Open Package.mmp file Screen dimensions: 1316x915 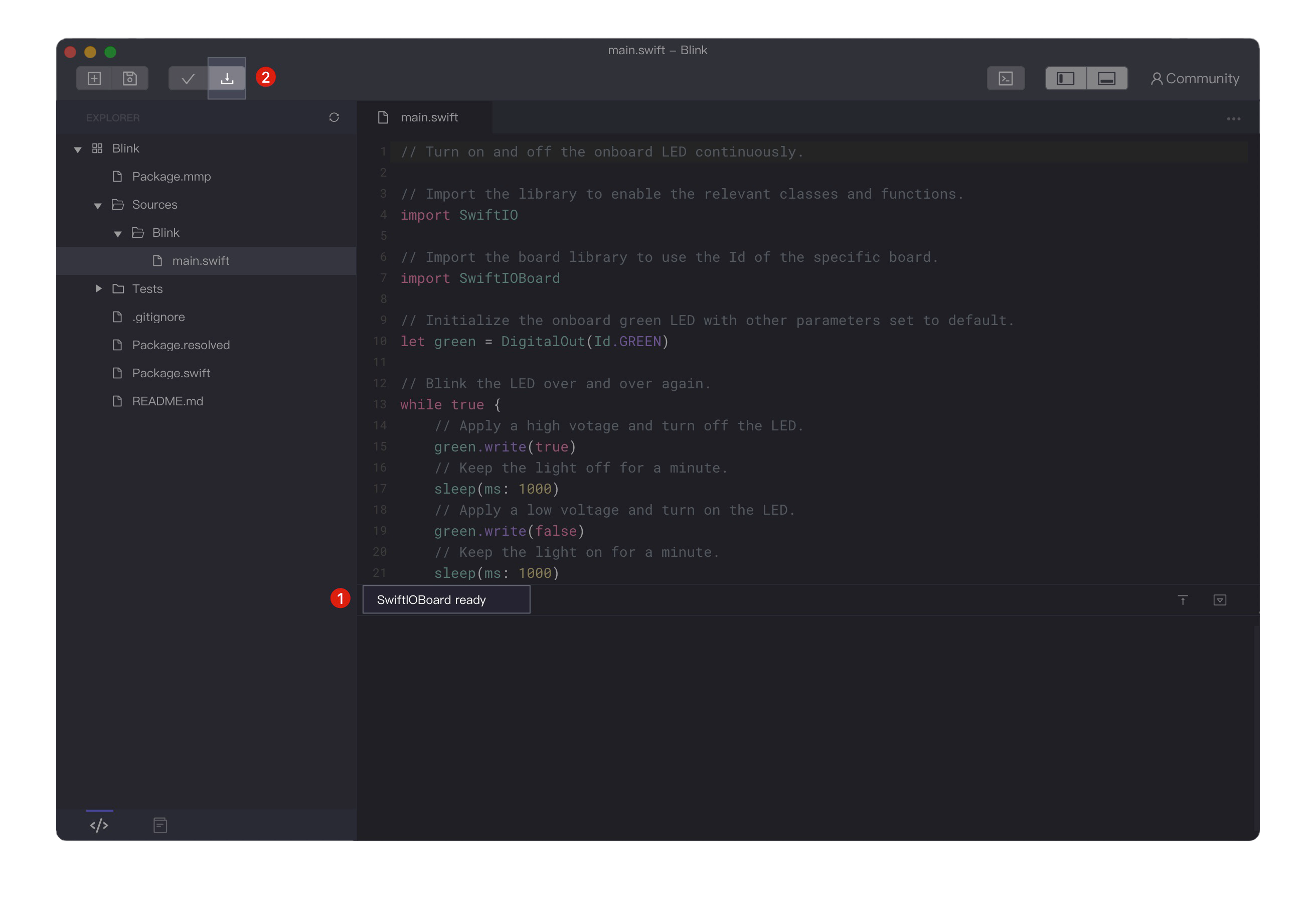click(172, 177)
